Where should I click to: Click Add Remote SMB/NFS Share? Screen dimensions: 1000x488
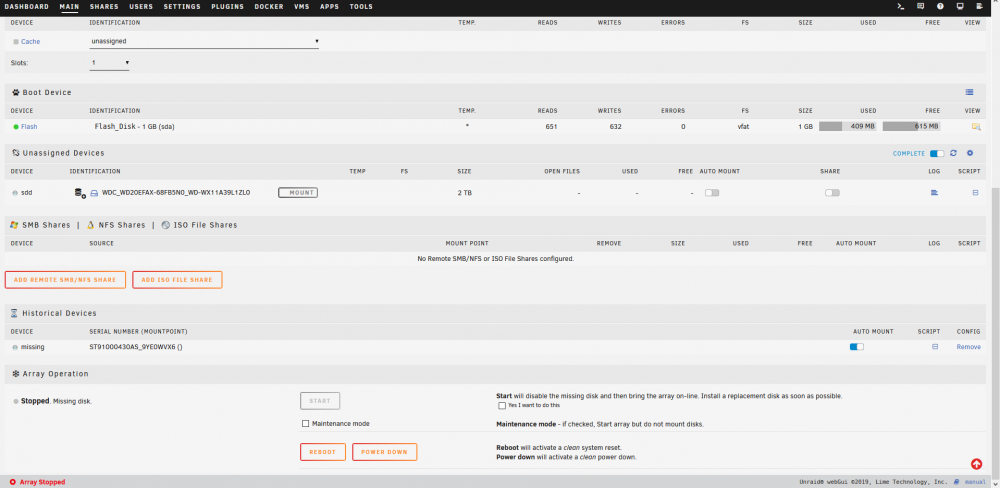65,280
